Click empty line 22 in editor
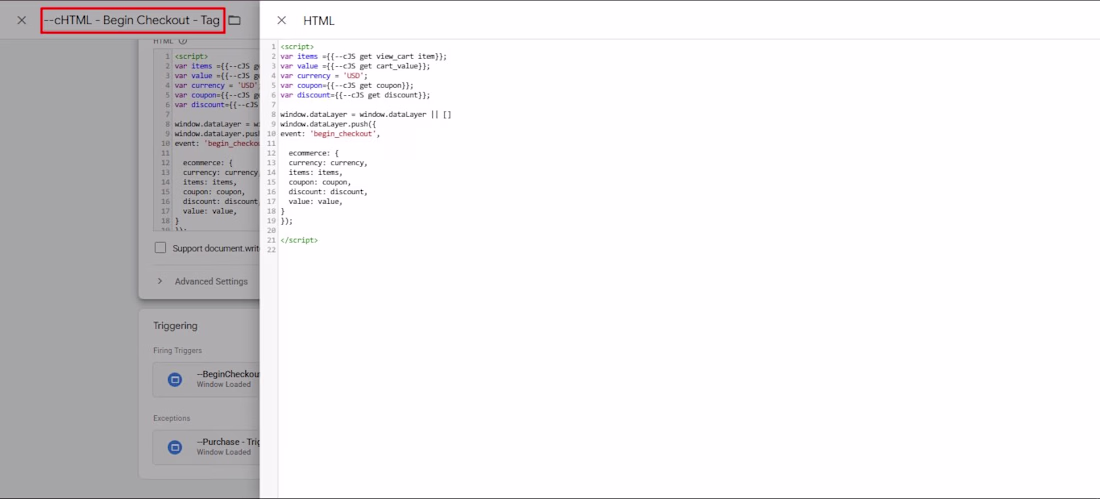The image size is (1100, 499). (689, 250)
